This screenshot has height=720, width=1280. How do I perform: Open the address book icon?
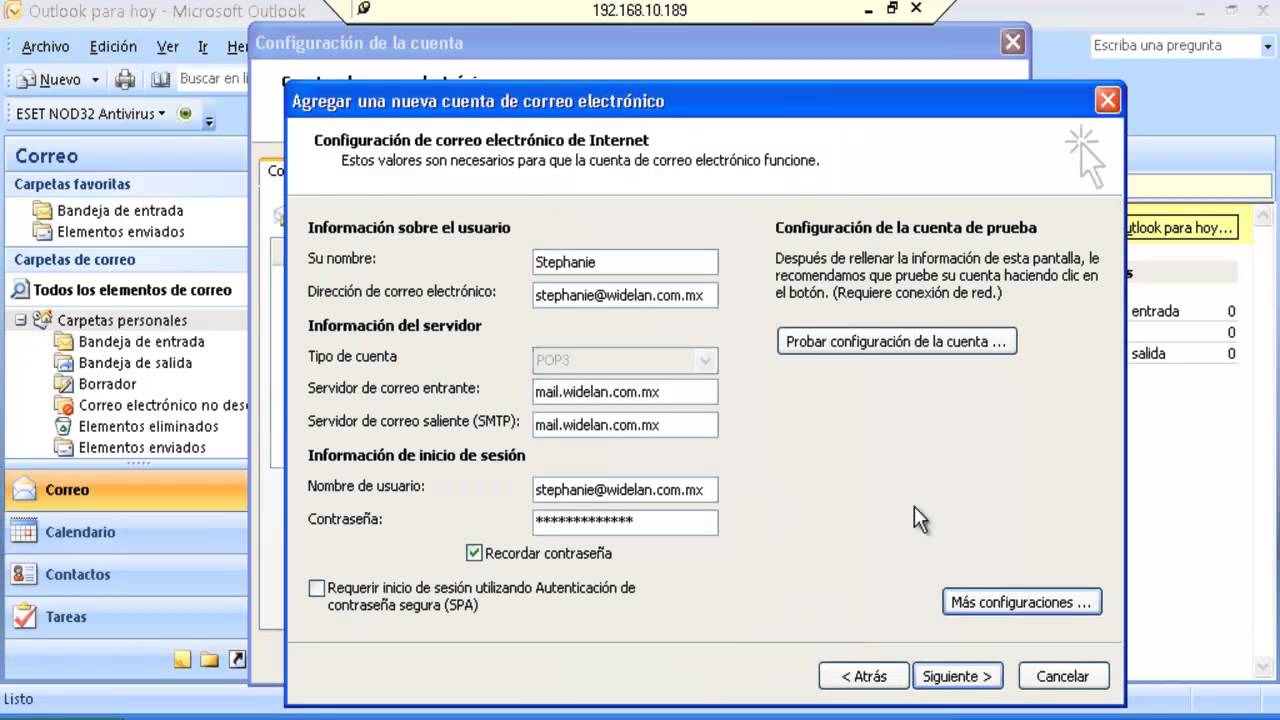click(x=161, y=79)
